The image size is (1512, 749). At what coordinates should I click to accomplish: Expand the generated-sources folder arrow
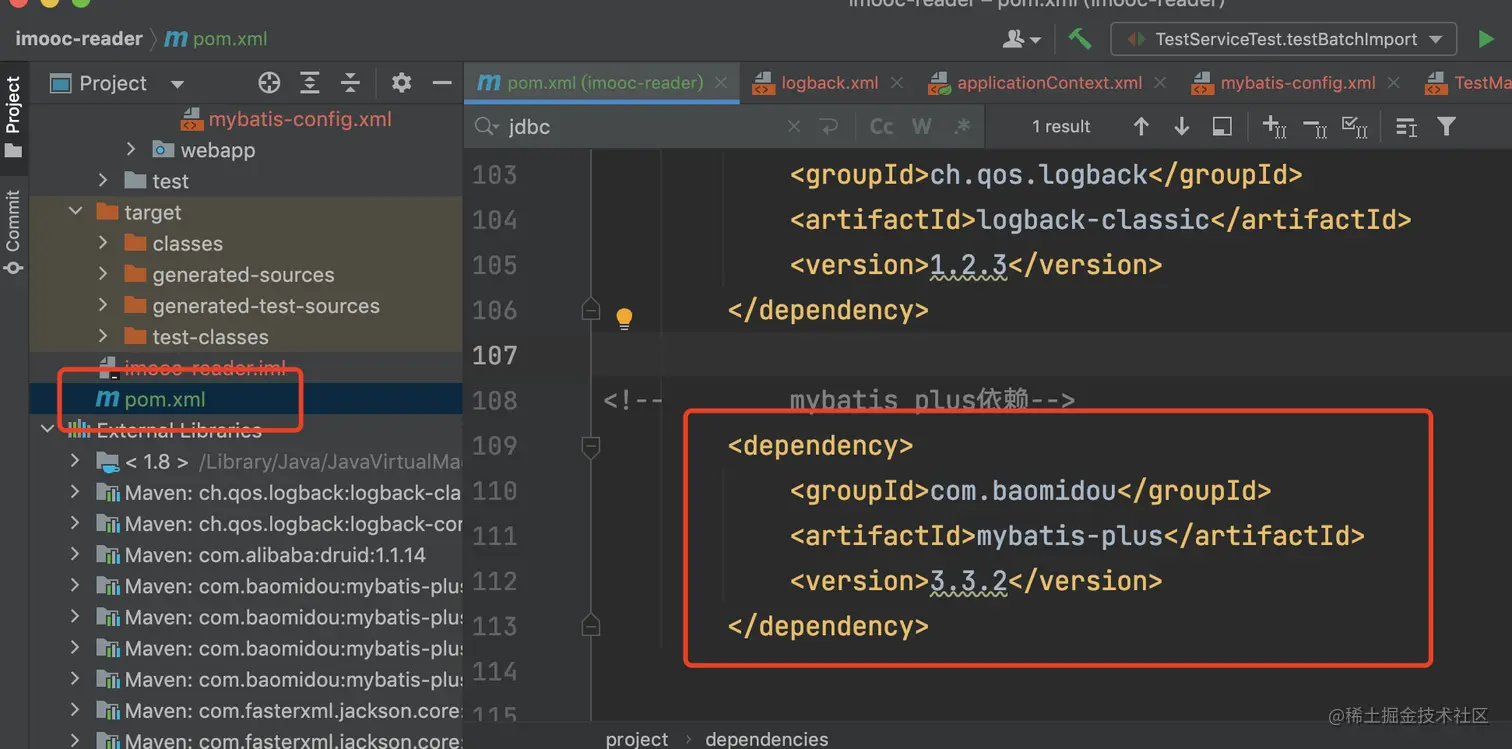click(x=103, y=274)
